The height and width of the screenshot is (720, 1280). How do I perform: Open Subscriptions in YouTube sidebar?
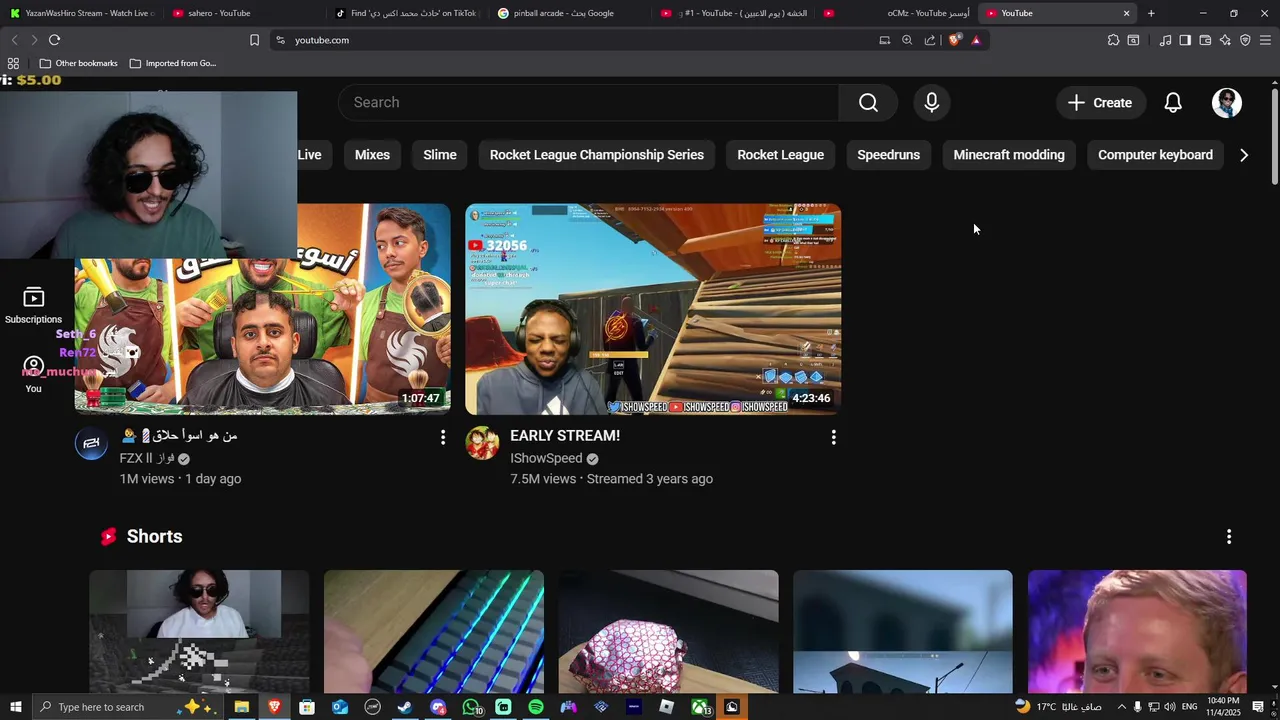[x=33, y=305]
